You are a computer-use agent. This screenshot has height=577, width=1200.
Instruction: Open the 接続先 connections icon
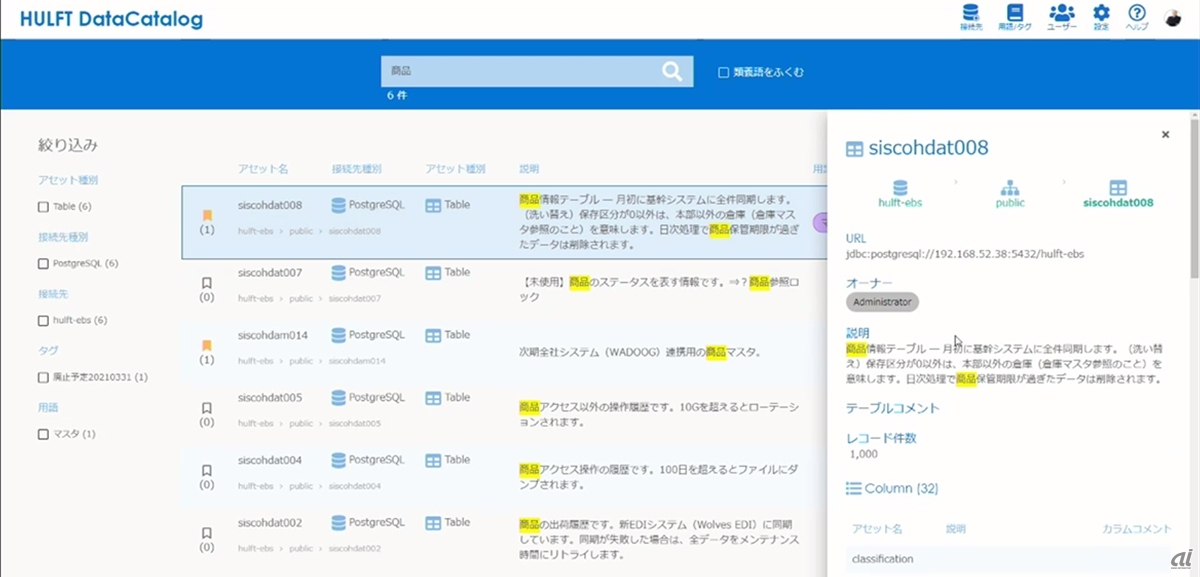click(x=969, y=15)
